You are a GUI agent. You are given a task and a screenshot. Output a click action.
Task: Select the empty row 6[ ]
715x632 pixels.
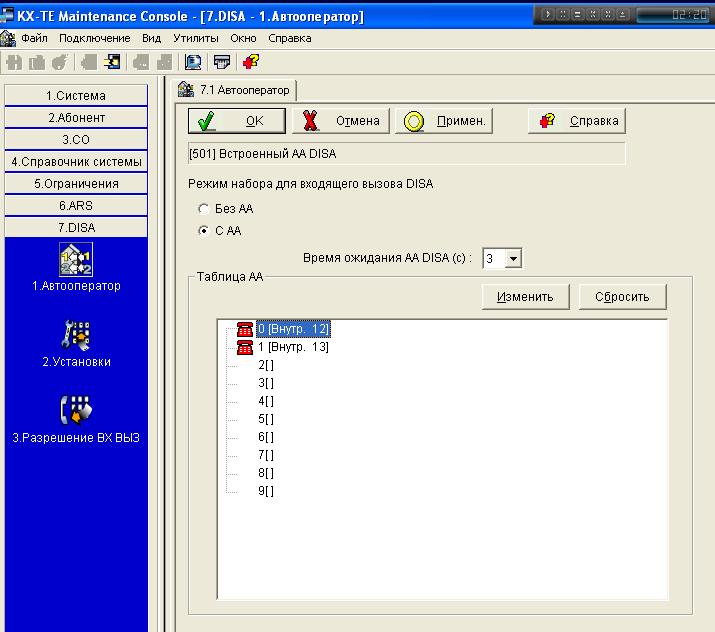(266, 437)
